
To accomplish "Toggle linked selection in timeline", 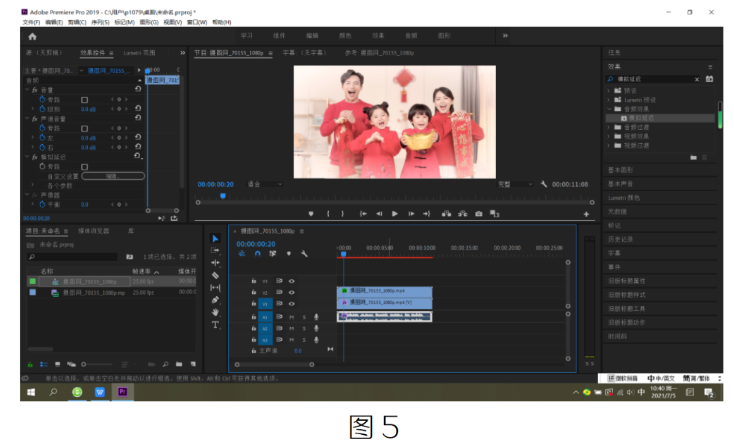I will pyautogui.click(x=272, y=254).
